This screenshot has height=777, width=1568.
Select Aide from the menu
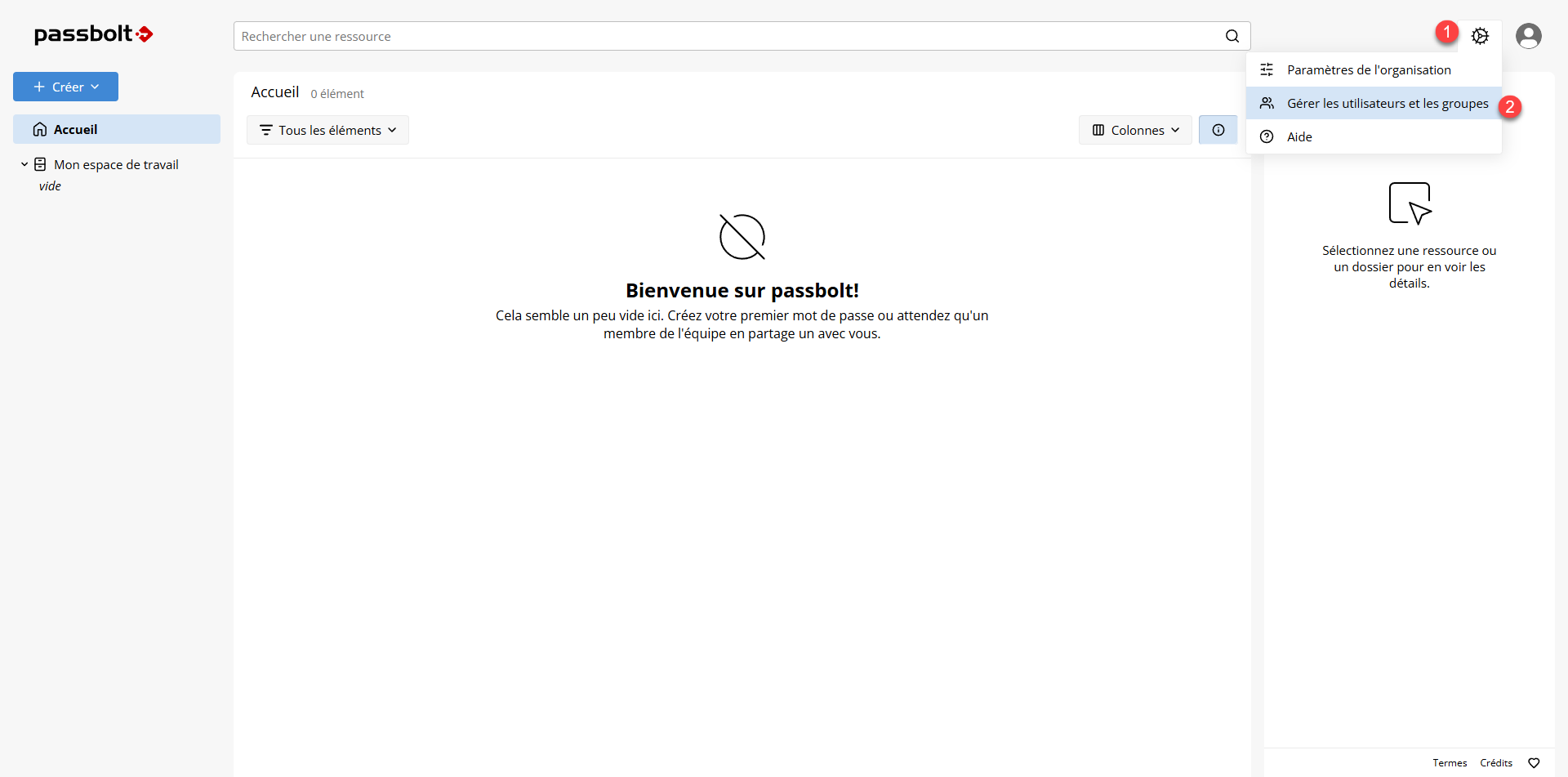click(x=1299, y=137)
